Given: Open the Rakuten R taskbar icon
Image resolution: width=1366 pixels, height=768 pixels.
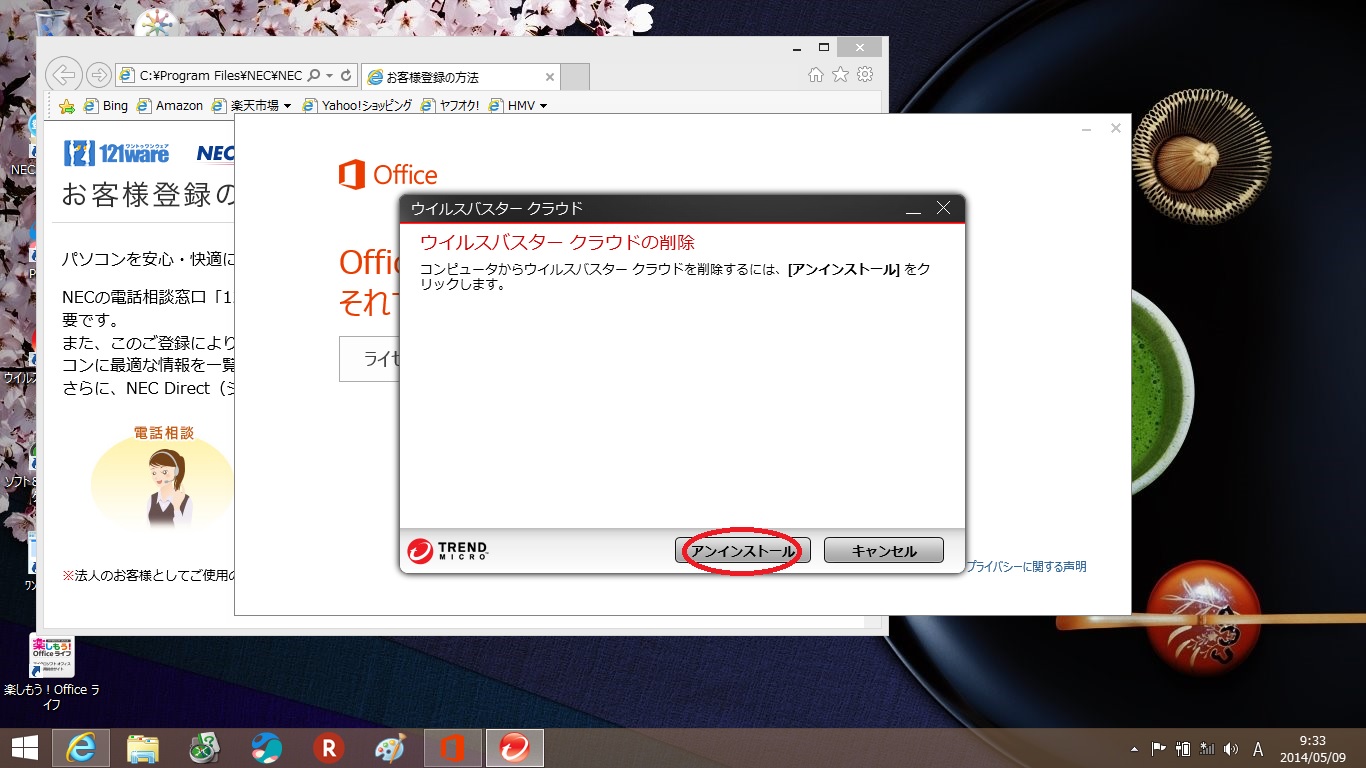Looking at the screenshot, I should (x=328, y=747).
